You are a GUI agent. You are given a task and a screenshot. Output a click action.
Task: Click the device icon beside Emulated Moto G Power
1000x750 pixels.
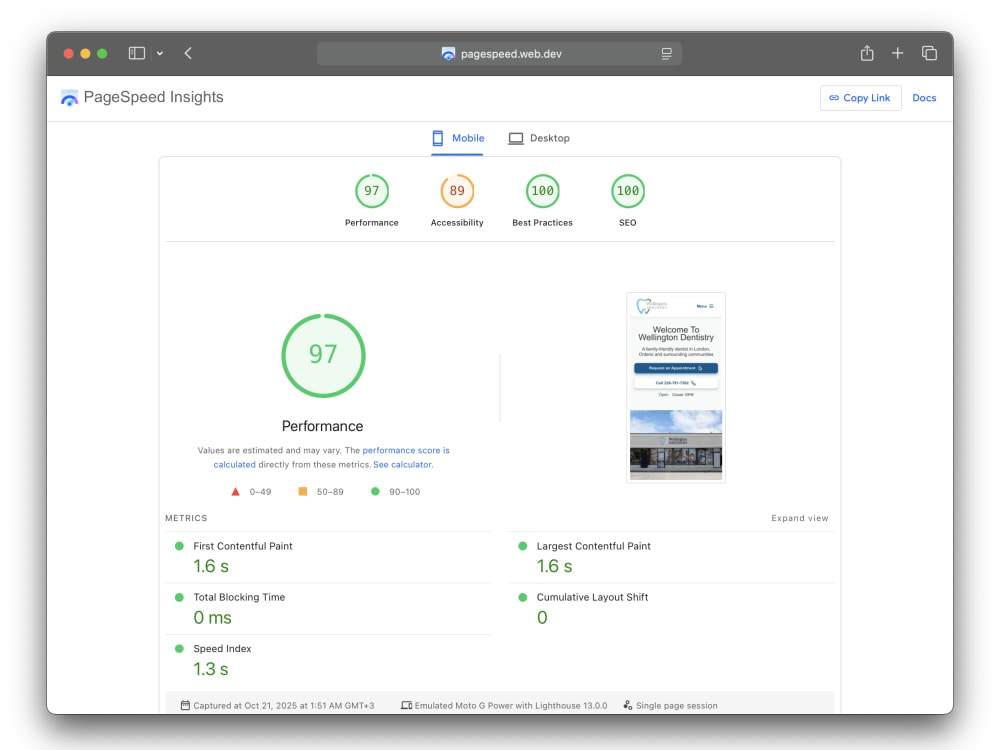[x=406, y=705]
